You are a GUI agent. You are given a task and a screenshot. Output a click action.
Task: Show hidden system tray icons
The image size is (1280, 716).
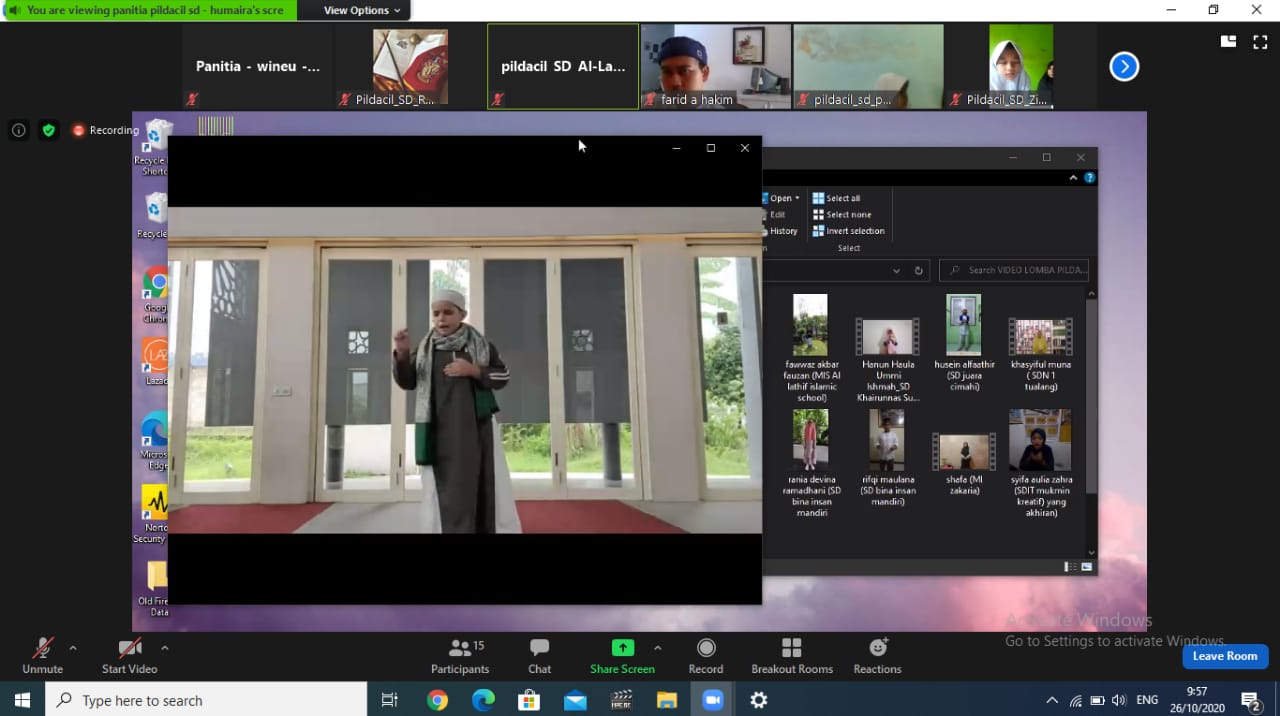tap(1052, 700)
